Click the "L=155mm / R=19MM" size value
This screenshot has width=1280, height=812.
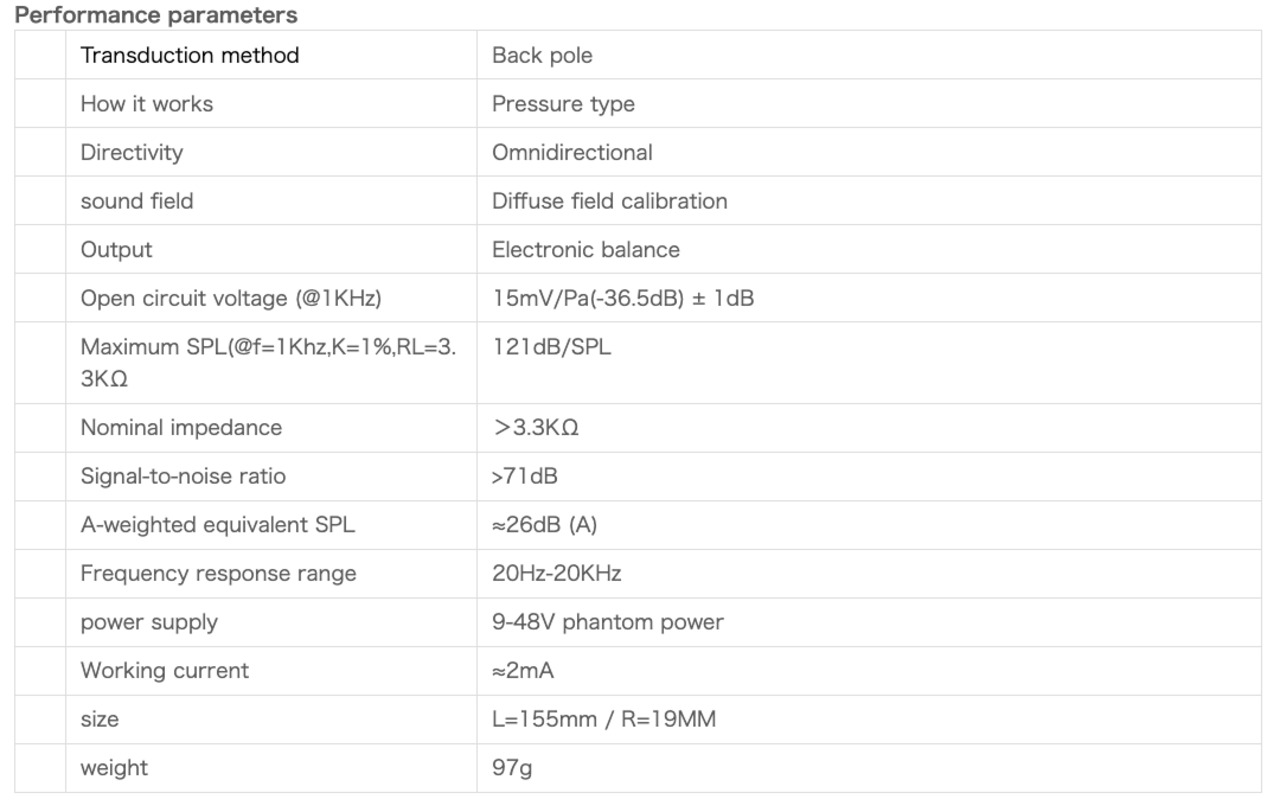pos(604,719)
